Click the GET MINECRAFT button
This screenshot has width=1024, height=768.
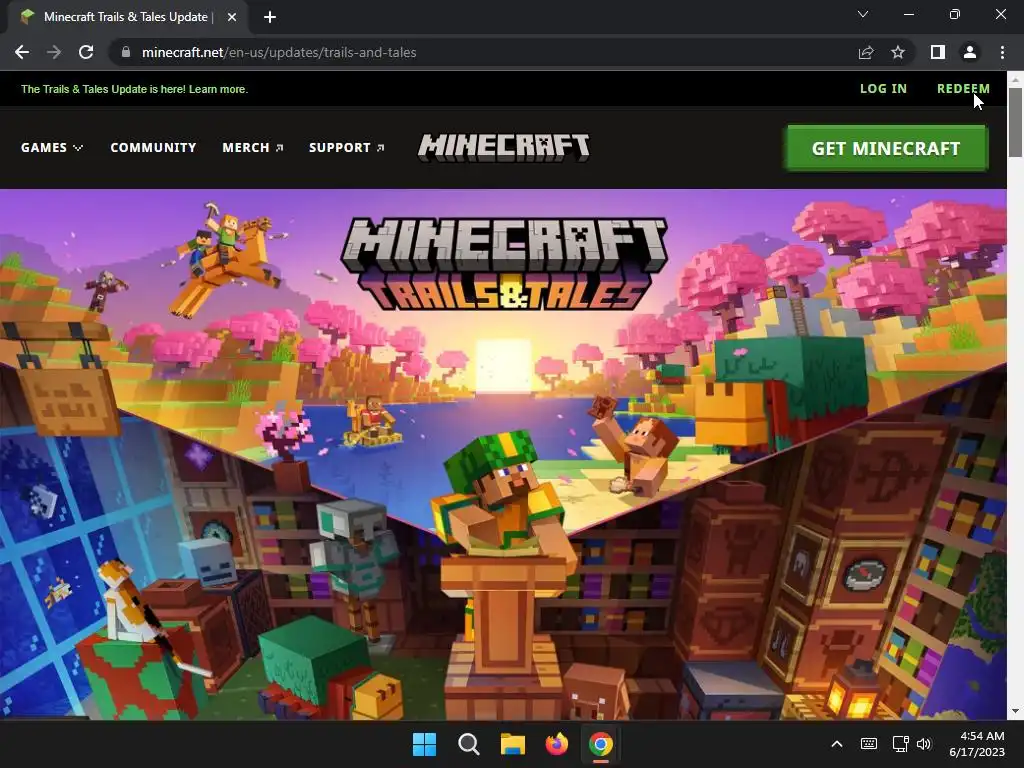pos(886,148)
